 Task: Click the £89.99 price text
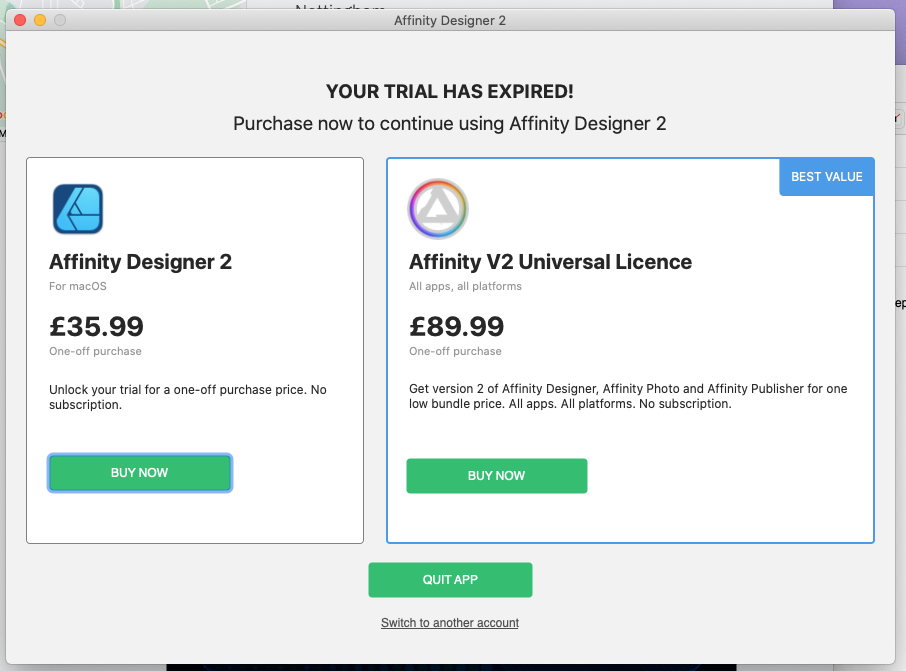[456, 327]
